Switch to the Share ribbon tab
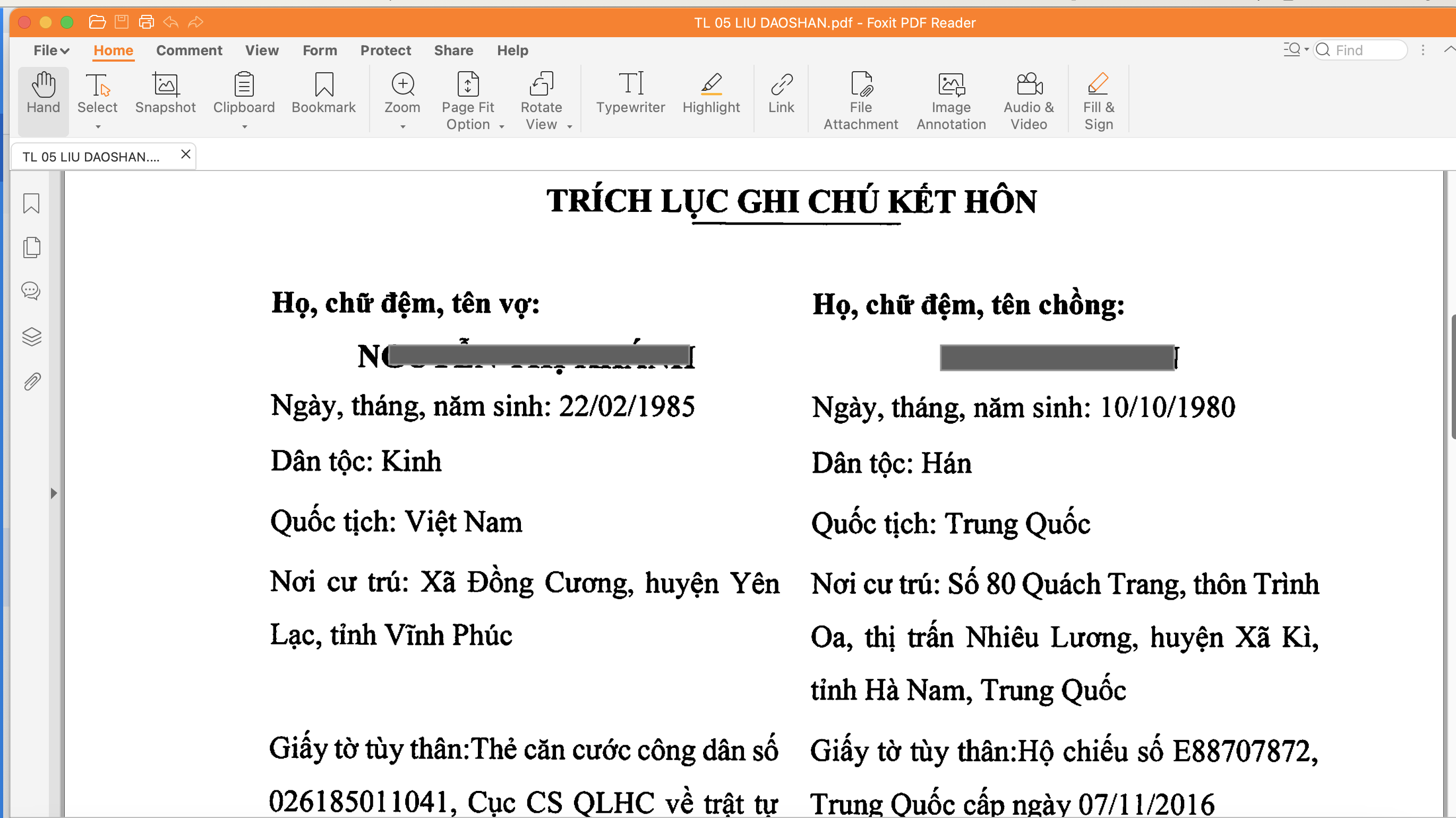The image size is (1456, 818). pyautogui.click(x=453, y=50)
